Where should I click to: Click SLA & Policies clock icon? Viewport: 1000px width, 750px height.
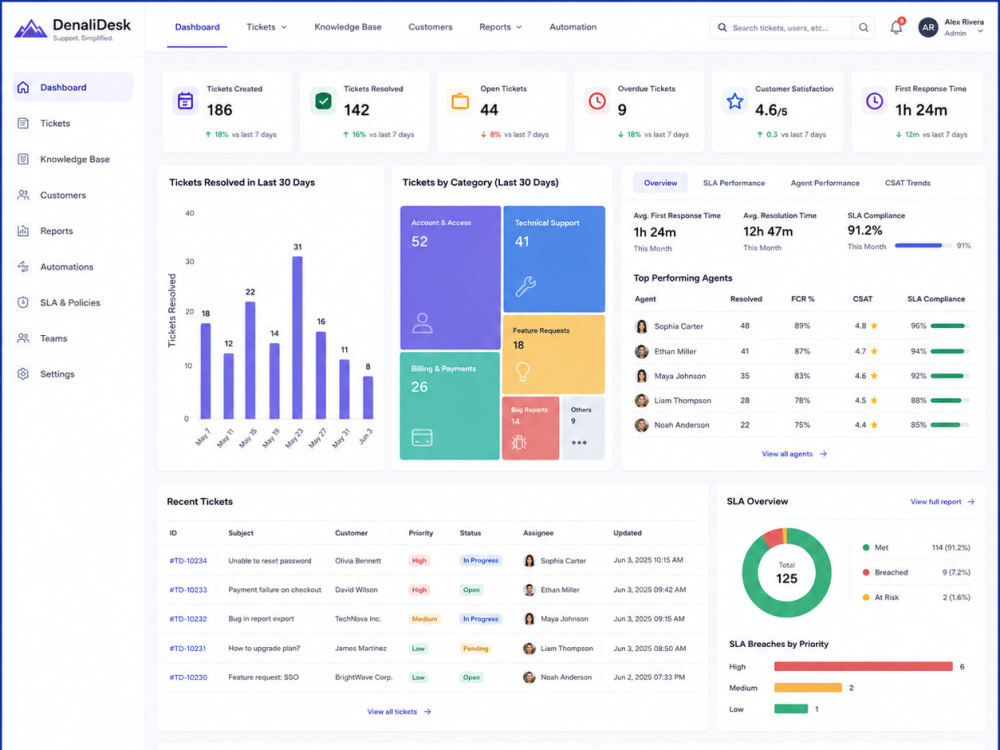click(x=23, y=302)
